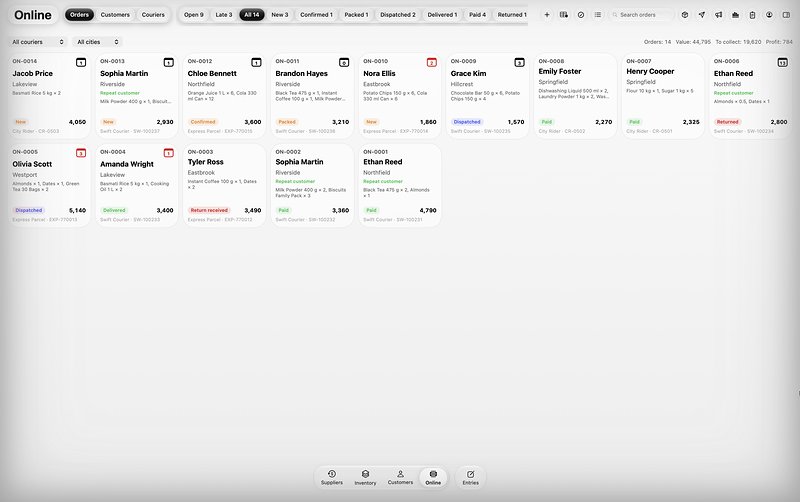This screenshot has width=800, height=502.
Task: Focus the Search orders field
Action: [642, 15]
